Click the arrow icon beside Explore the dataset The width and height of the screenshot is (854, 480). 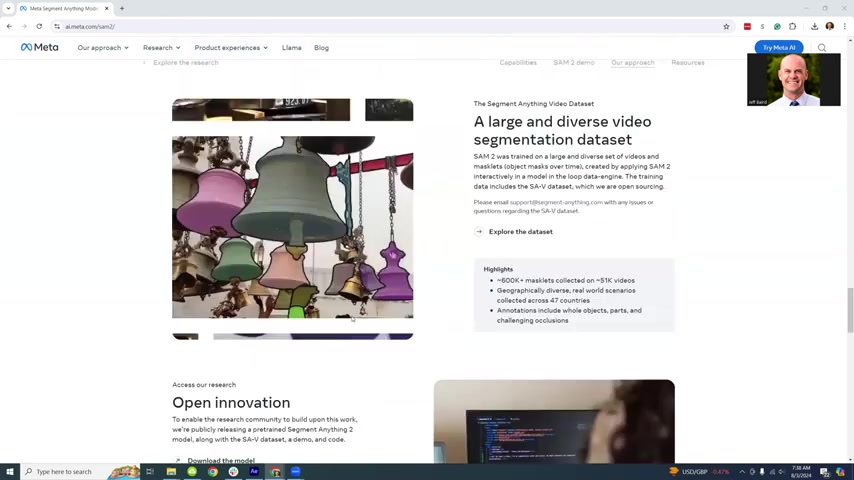tap(479, 232)
